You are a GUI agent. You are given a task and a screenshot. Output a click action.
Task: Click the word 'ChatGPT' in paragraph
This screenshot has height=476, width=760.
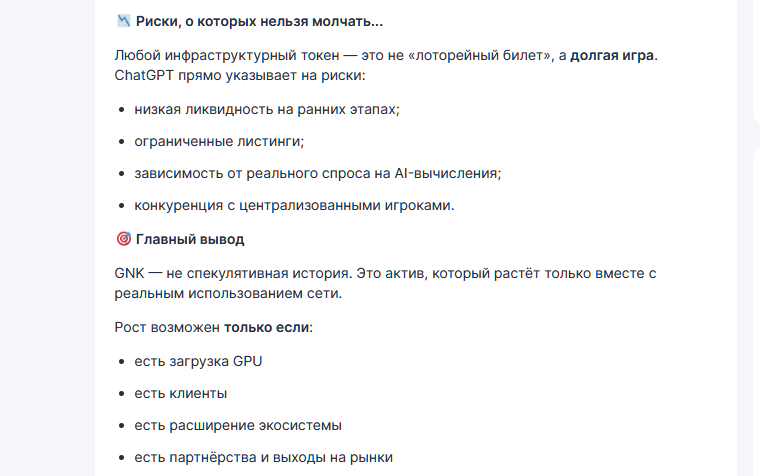coord(144,76)
